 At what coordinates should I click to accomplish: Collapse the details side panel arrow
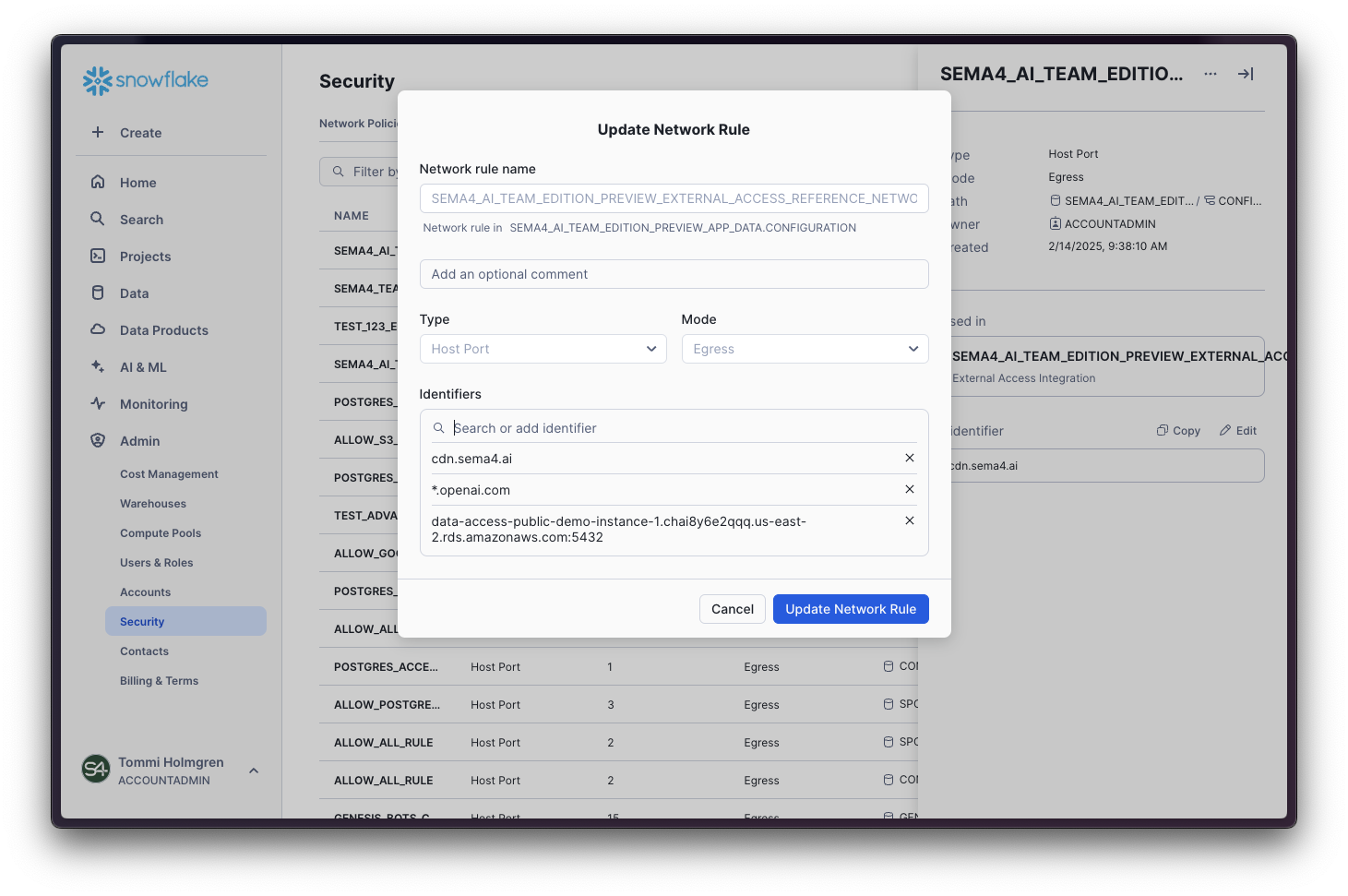point(1246,74)
